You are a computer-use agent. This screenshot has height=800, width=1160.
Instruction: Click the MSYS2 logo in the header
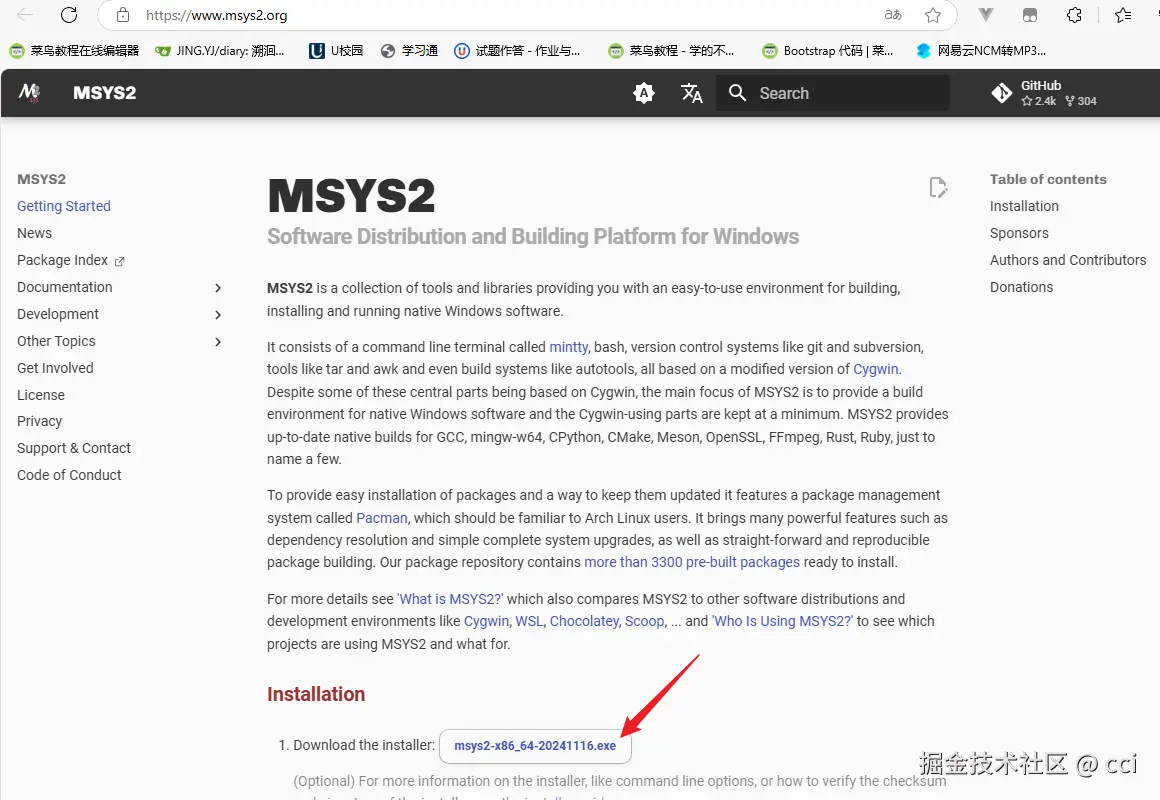click(30, 93)
